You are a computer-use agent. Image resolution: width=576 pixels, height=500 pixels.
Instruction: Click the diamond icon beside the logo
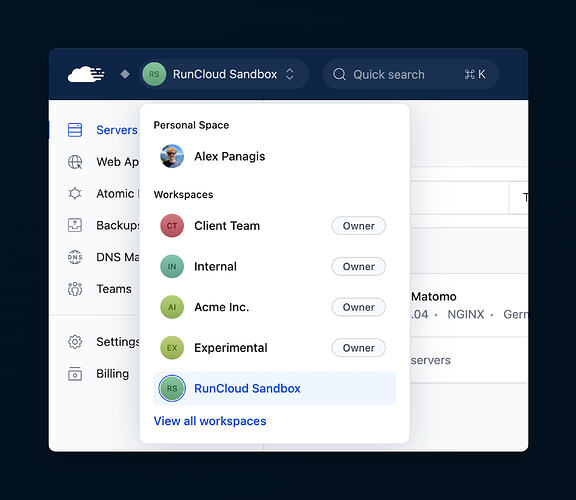pos(125,74)
